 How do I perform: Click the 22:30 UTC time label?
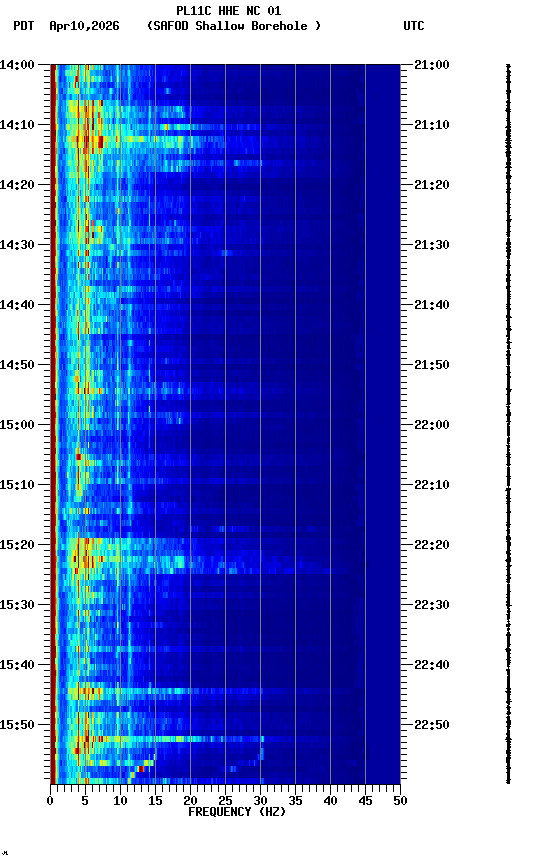(x=432, y=606)
